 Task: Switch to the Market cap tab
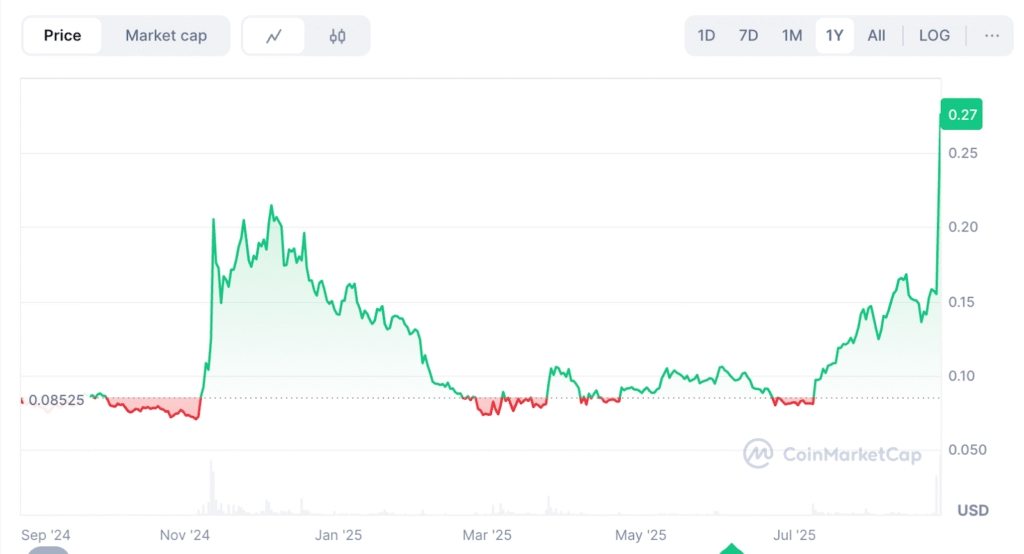coord(166,36)
